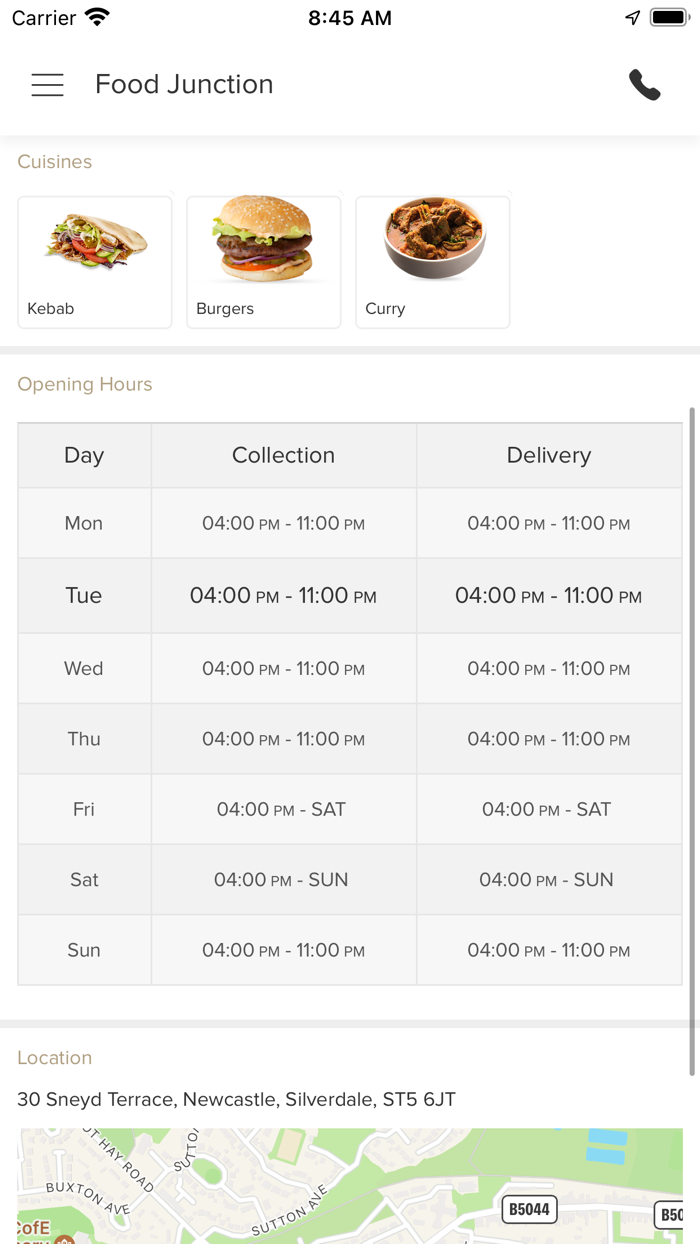700x1244 pixels.
Task: Tap the curry bowl image
Action: [434, 238]
